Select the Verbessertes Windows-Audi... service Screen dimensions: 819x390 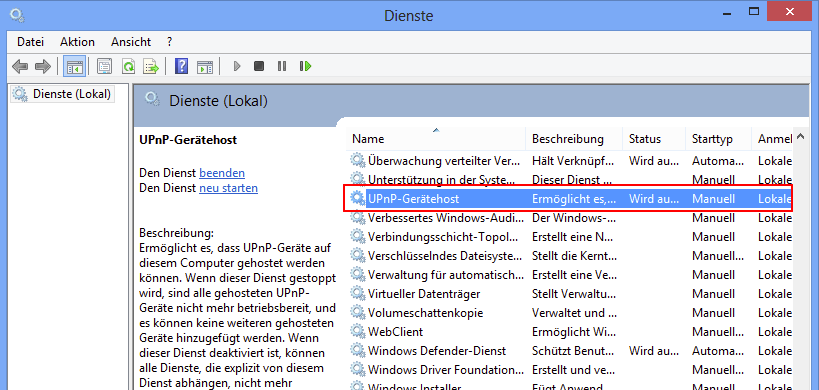point(446,217)
